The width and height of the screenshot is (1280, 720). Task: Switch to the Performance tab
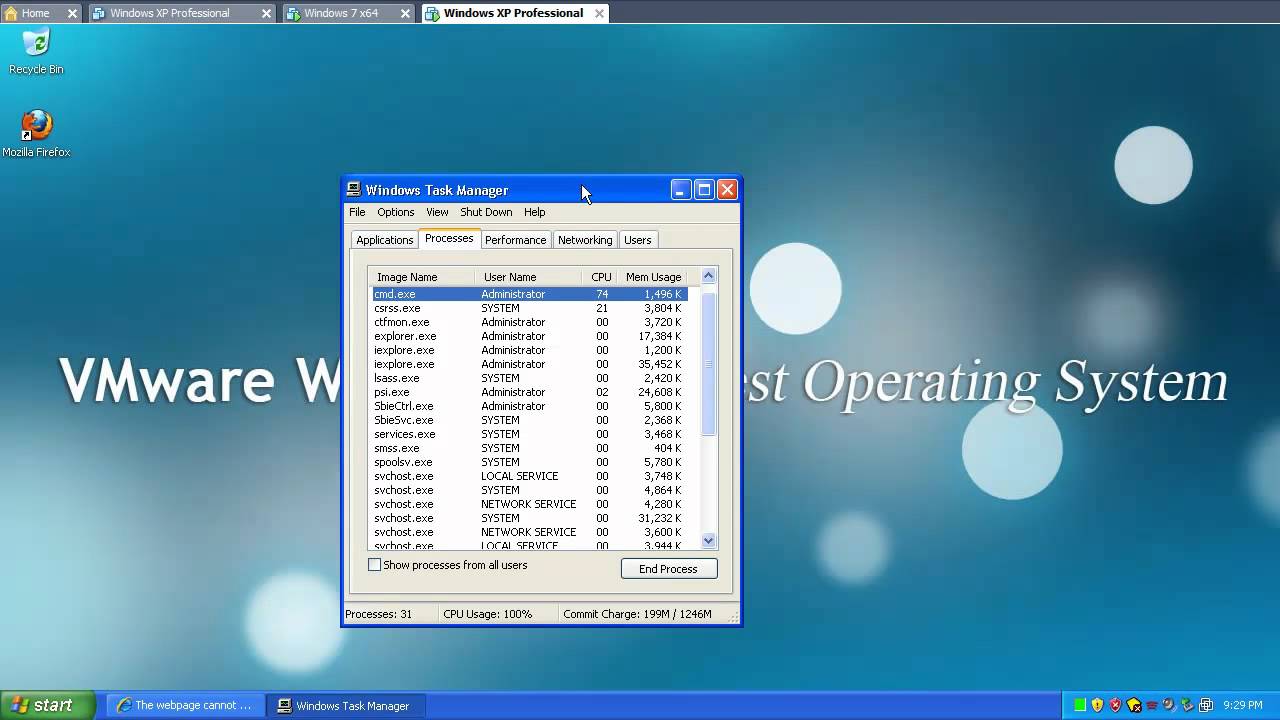point(516,240)
